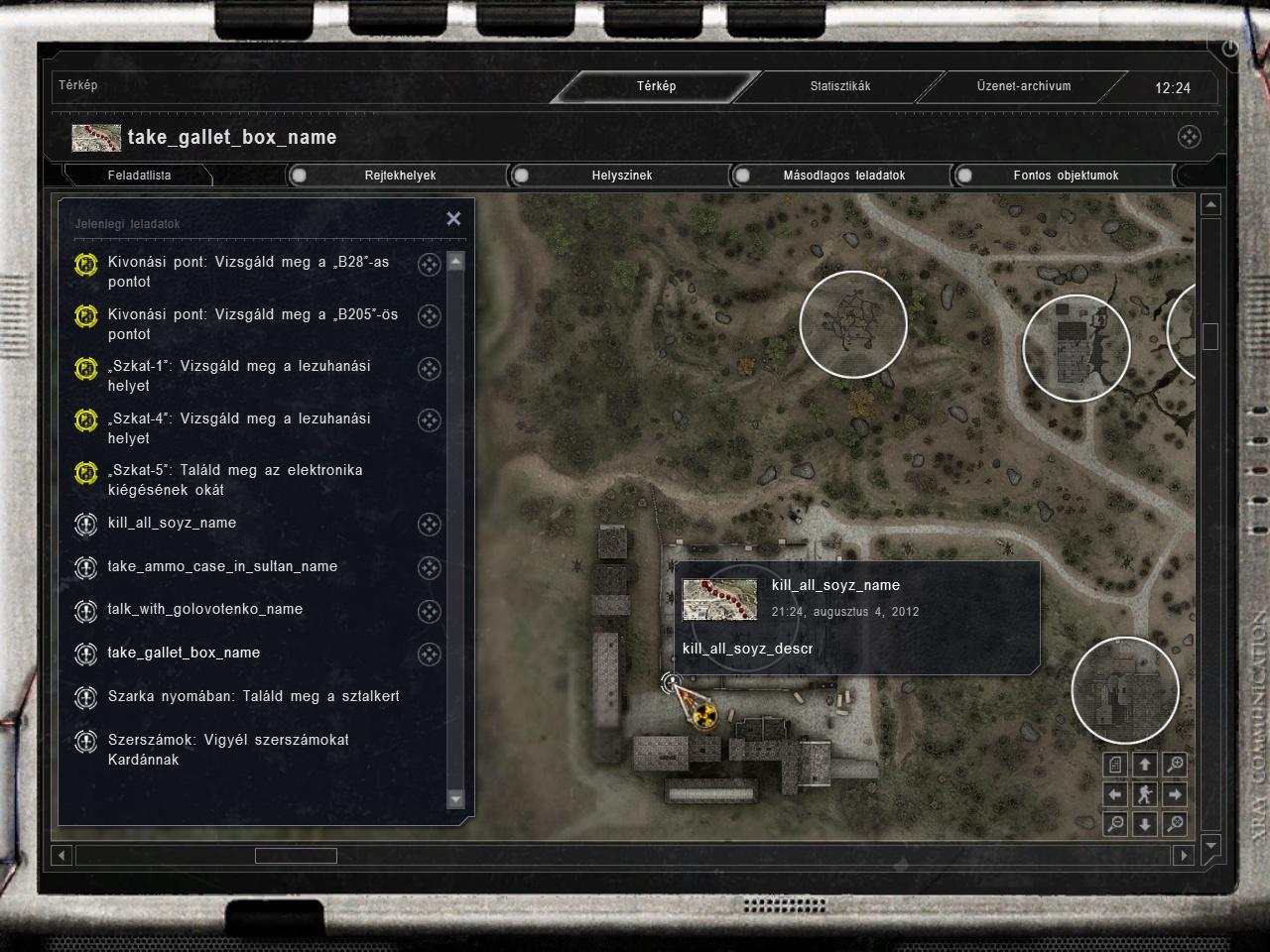Switch to the Térkép tab
This screenshot has width=1270, height=952.
[x=656, y=86]
